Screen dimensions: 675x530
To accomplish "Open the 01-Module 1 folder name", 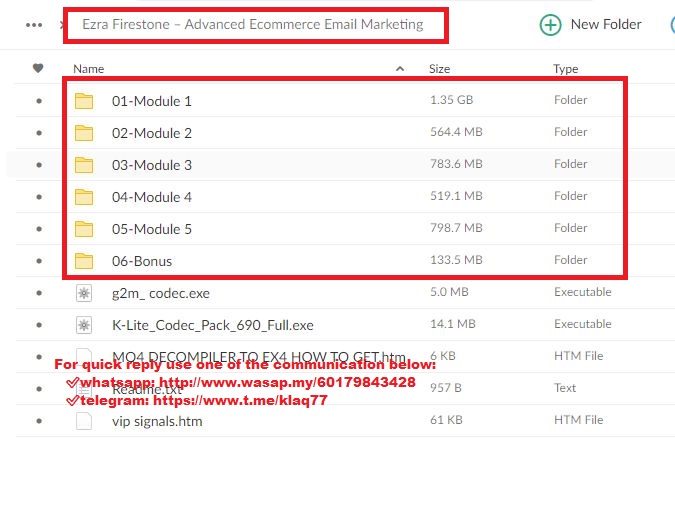I will coord(152,101).
